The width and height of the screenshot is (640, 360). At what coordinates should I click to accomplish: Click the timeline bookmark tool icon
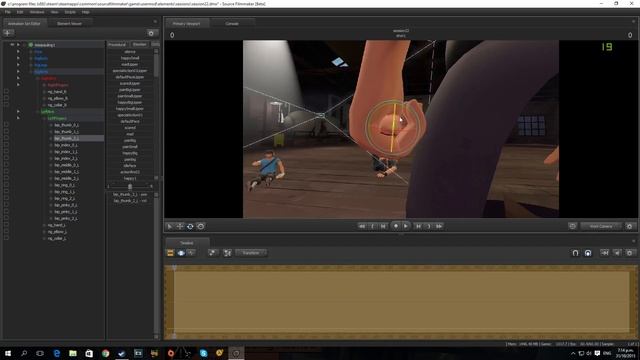click(212, 253)
